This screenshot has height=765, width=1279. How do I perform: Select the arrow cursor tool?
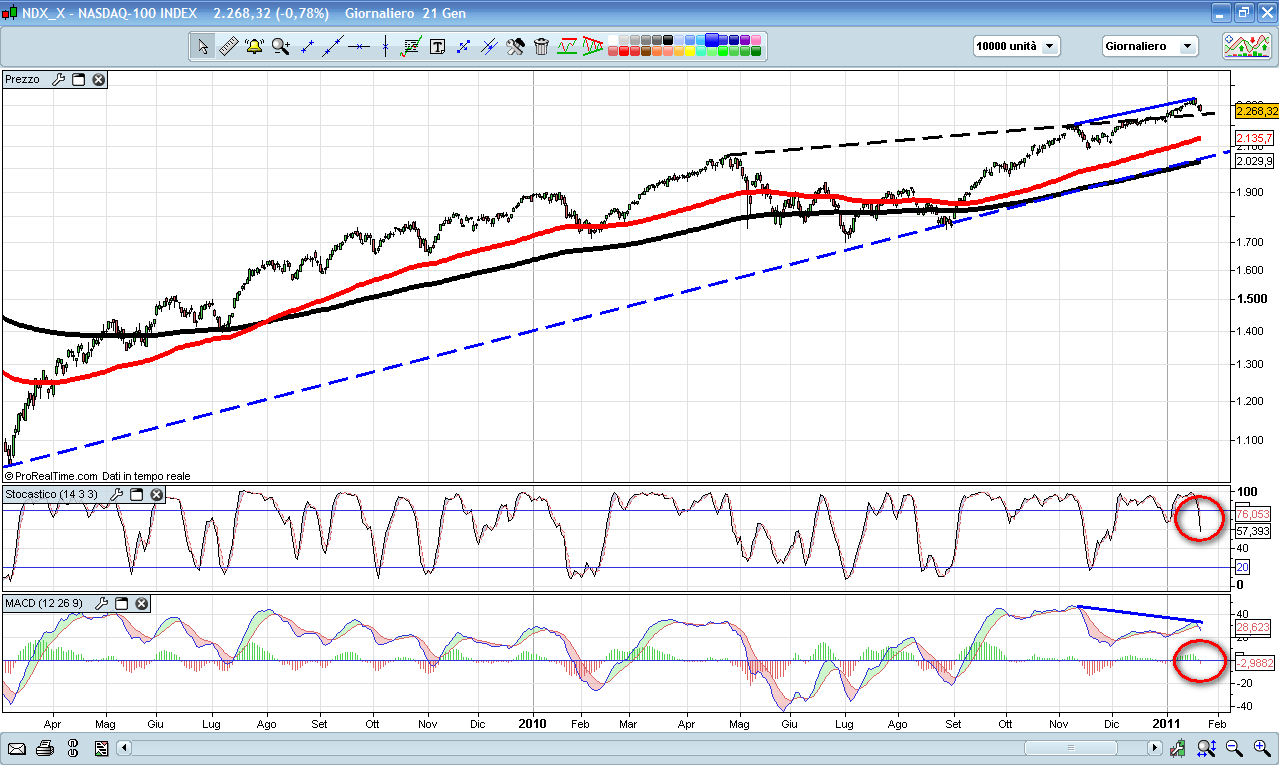click(203, 46)
